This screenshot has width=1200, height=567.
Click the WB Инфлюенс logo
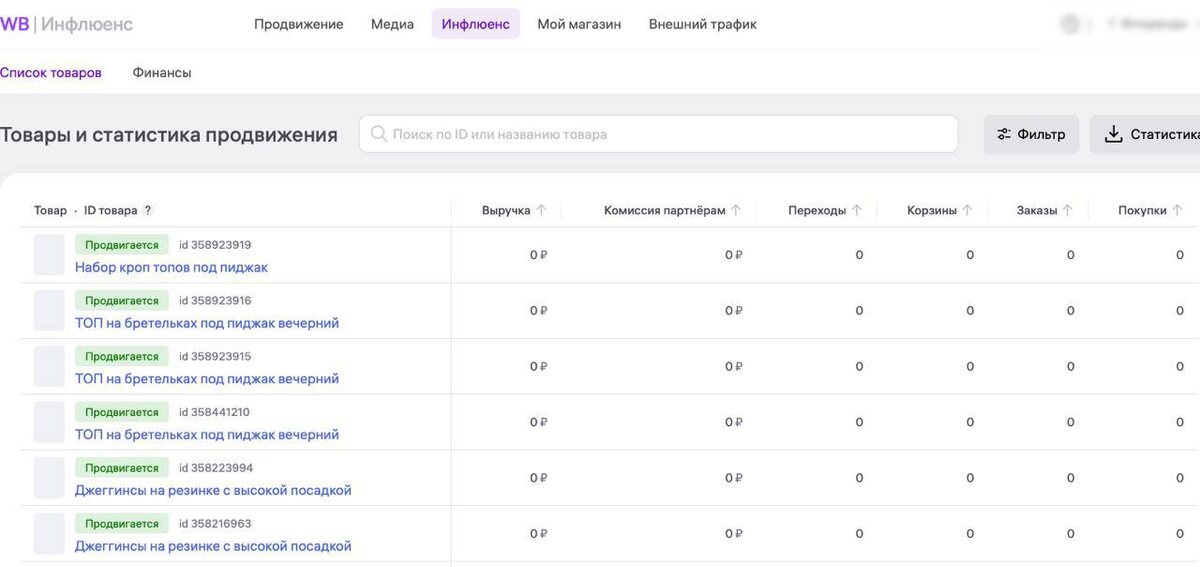point(66,24)
